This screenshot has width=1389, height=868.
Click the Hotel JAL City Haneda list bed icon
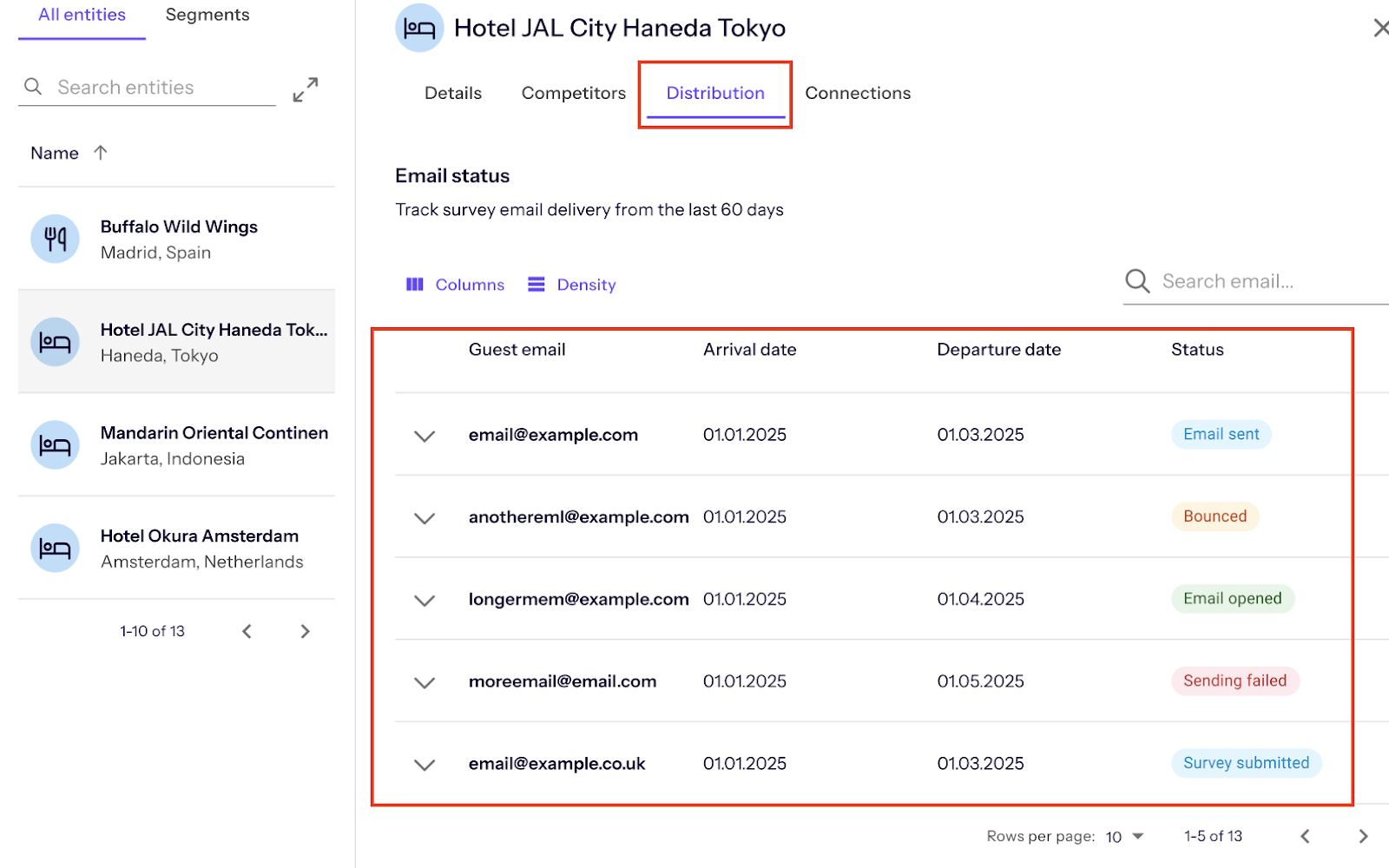tap(56, 342)
